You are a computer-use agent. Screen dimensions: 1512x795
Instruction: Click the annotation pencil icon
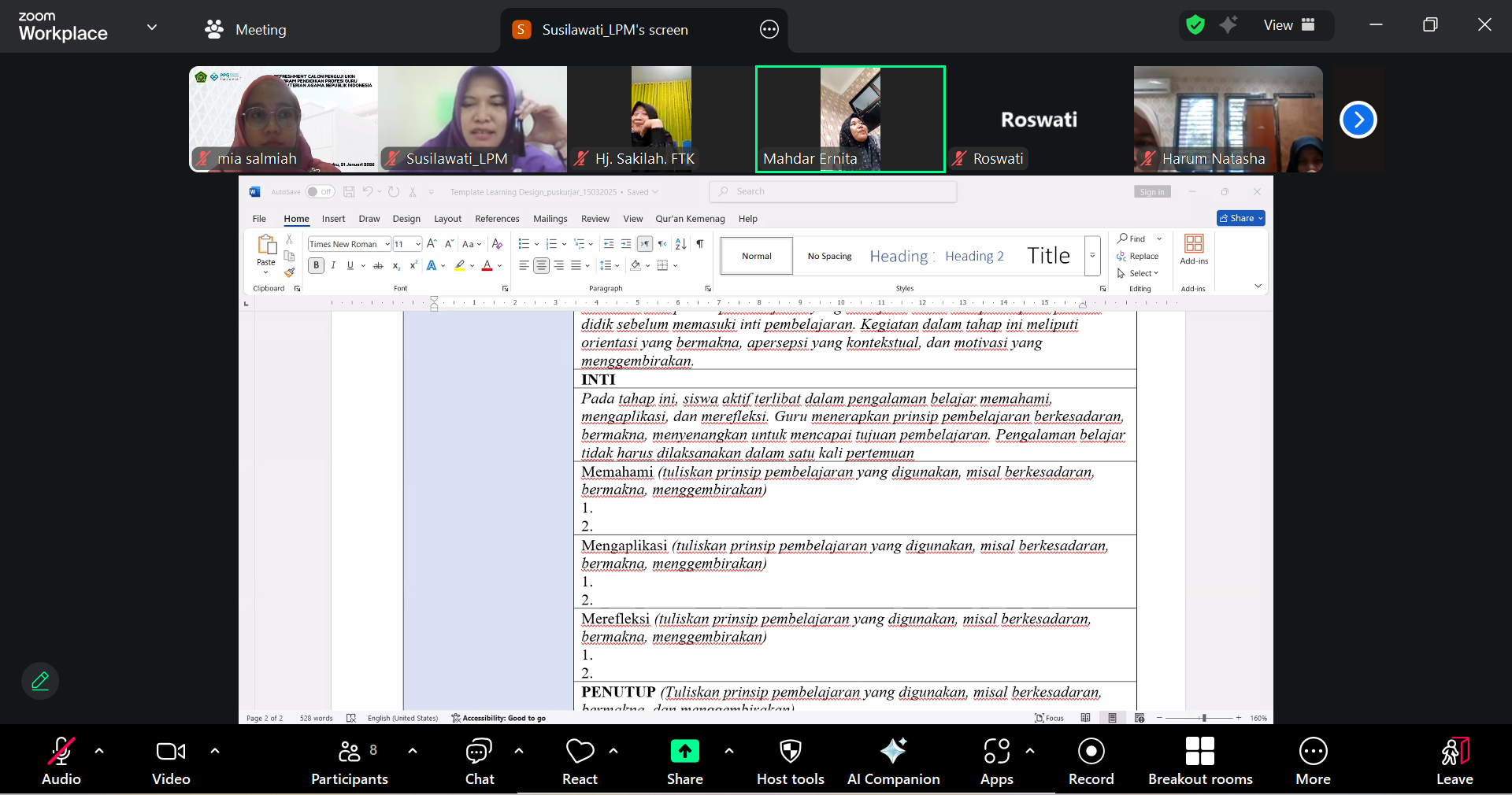click(40, 681)
